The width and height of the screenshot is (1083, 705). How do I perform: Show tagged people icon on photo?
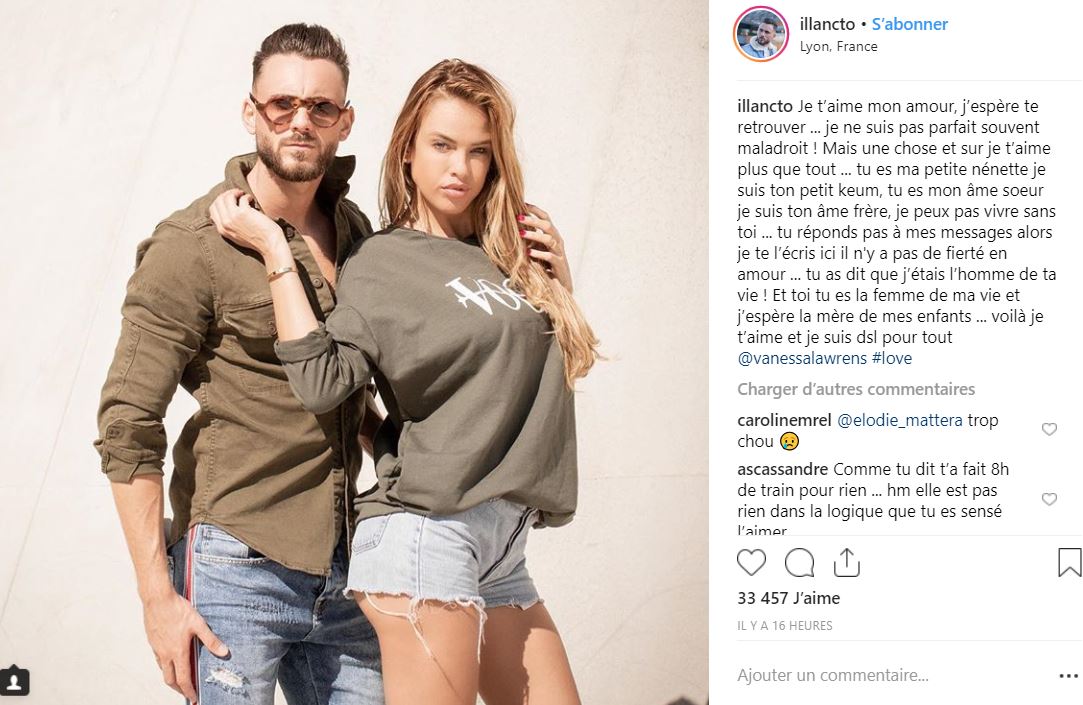(14, 682)
